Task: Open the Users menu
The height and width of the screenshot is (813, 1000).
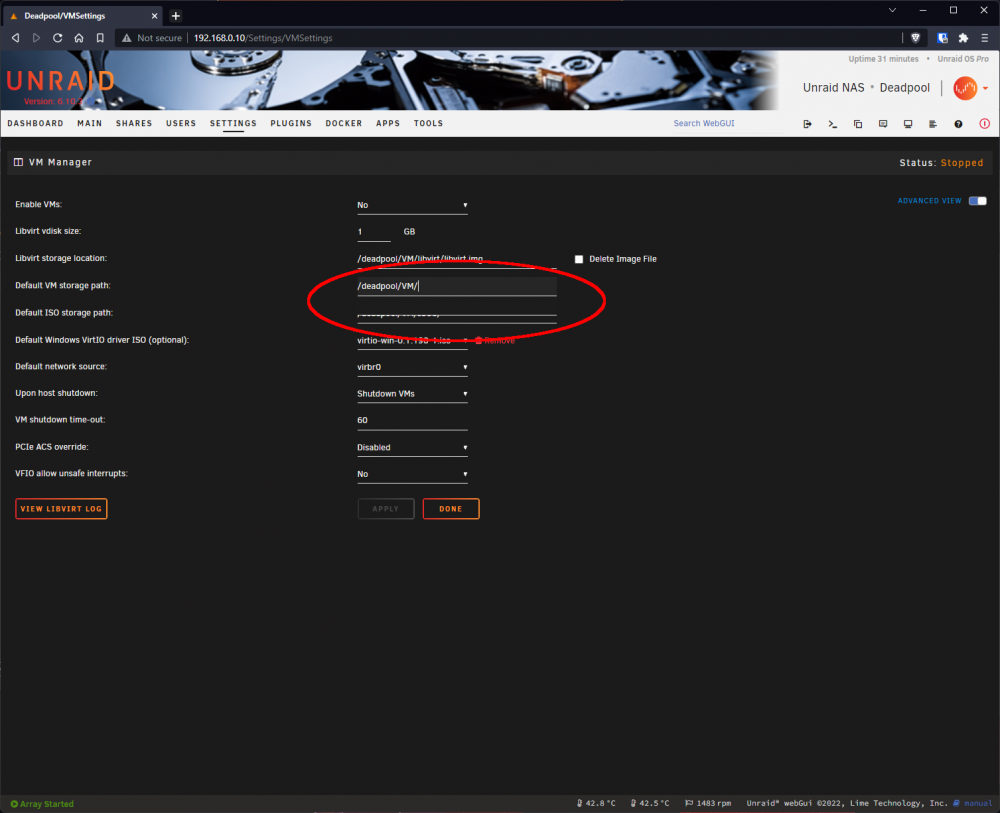Action: pos(181,124)
